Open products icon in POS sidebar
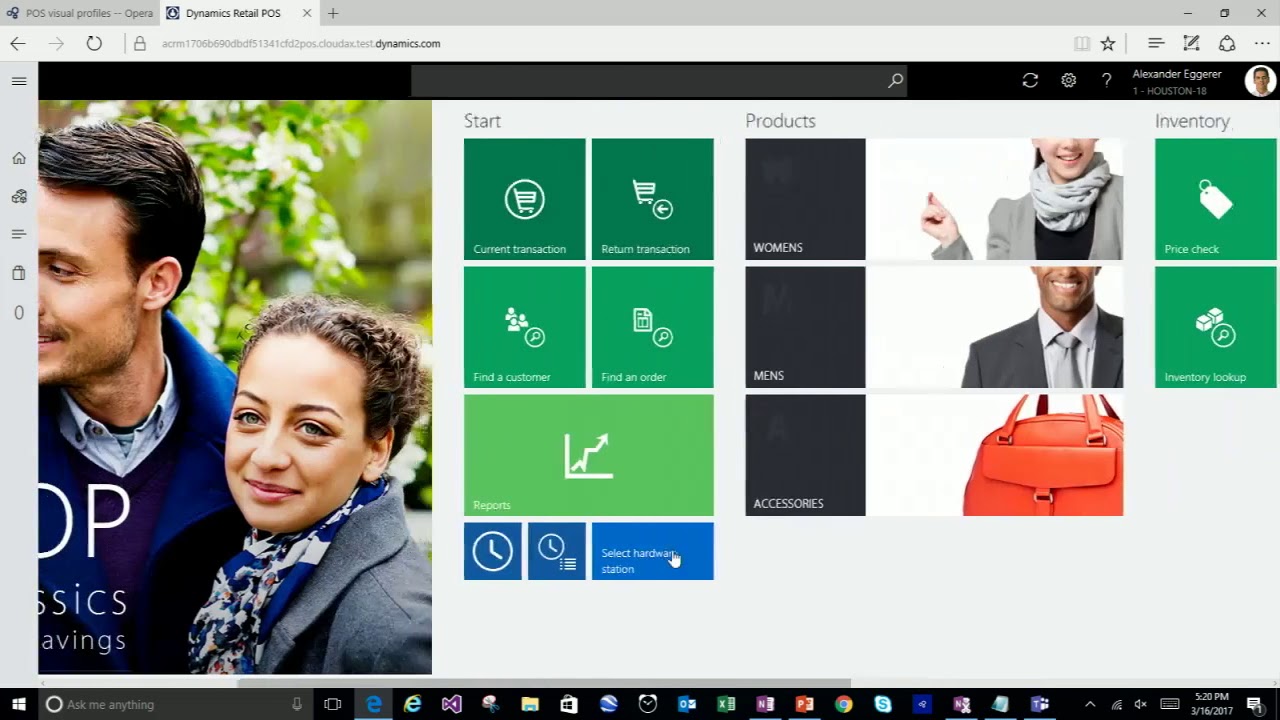1280x720 pixels. [19, 196]
